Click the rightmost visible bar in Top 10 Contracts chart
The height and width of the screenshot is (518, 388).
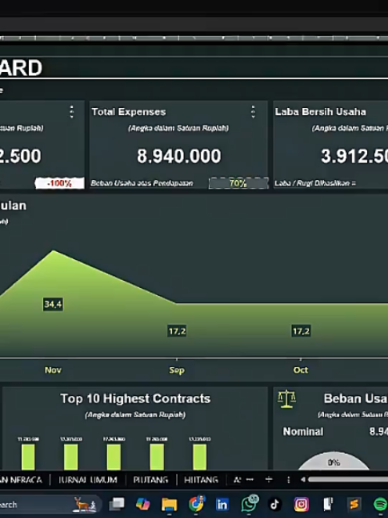(x=200, y=457)
